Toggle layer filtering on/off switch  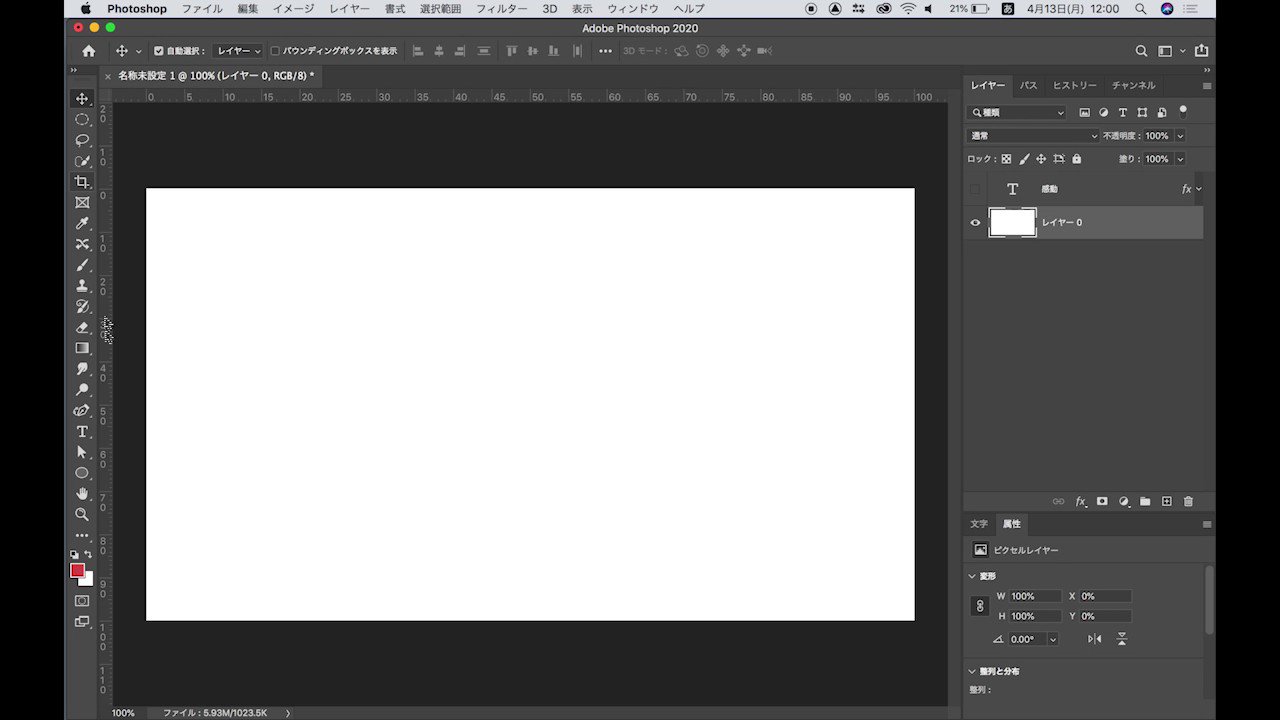click(1183, 112)
